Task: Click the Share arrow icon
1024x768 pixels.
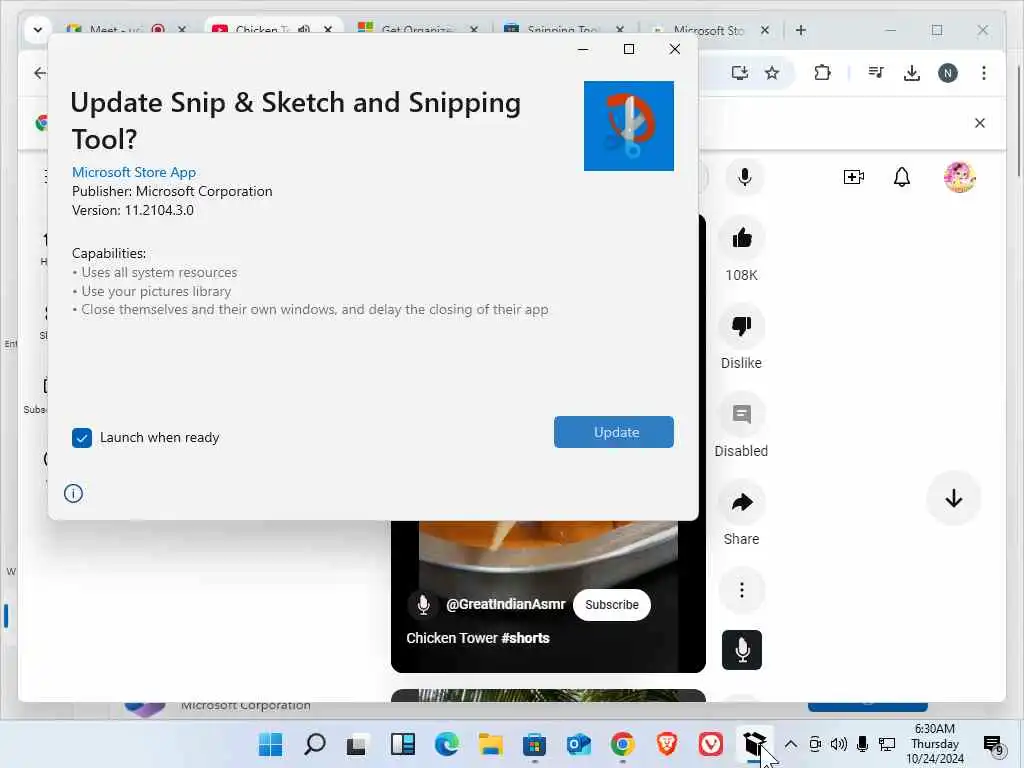Action: click(x=741, y=502)
